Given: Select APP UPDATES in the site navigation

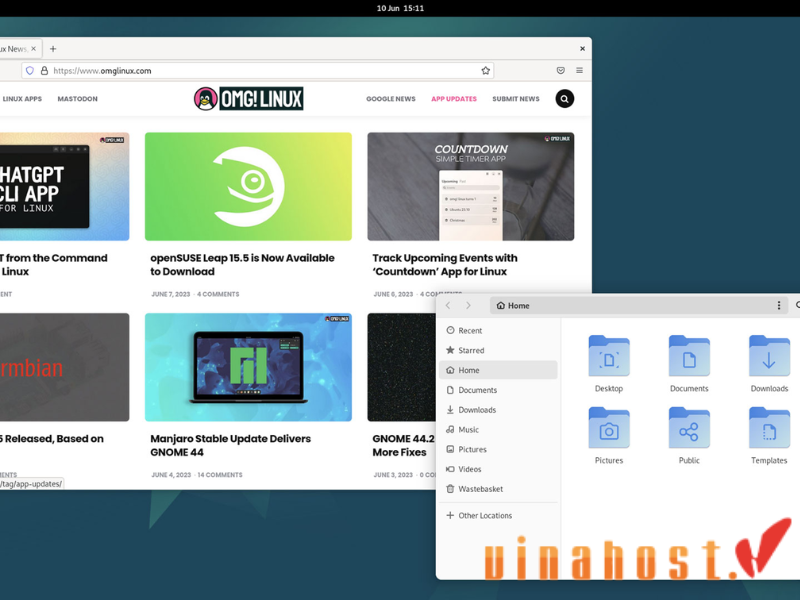Looking at the screenshot, I should tap(454, 99).
